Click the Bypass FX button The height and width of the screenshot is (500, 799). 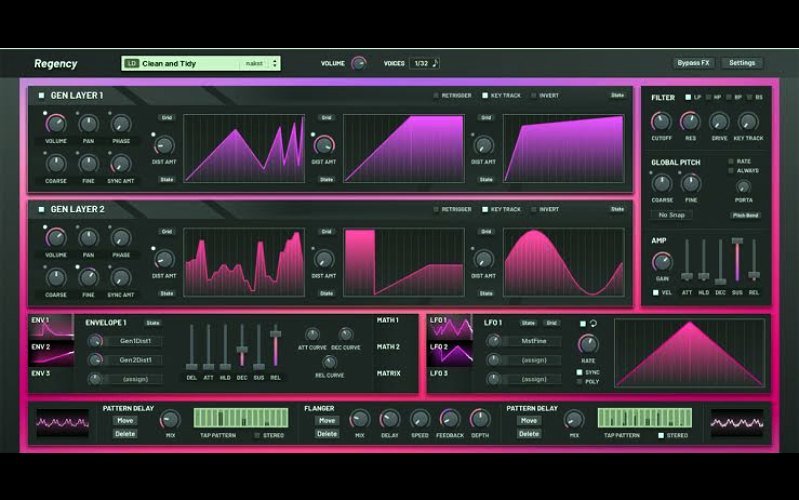click(693, 63)
